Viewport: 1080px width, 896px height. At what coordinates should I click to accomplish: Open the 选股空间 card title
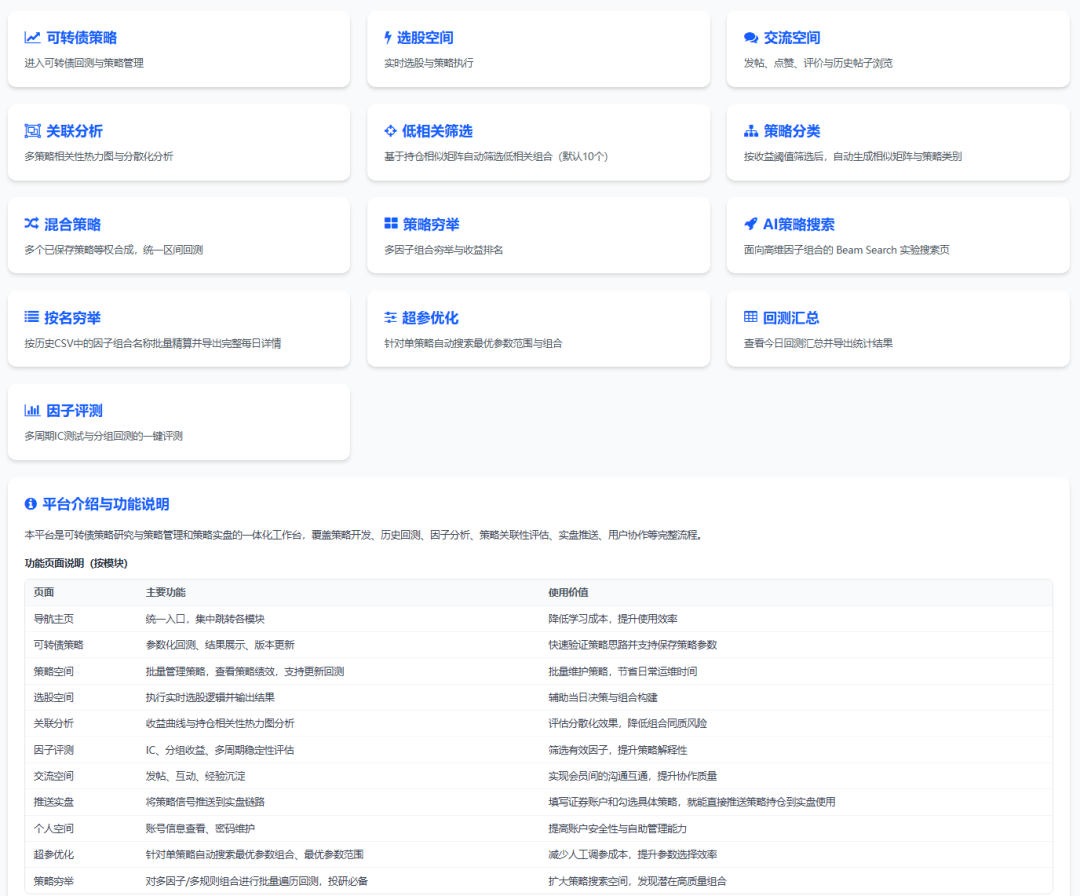point(425,38)
